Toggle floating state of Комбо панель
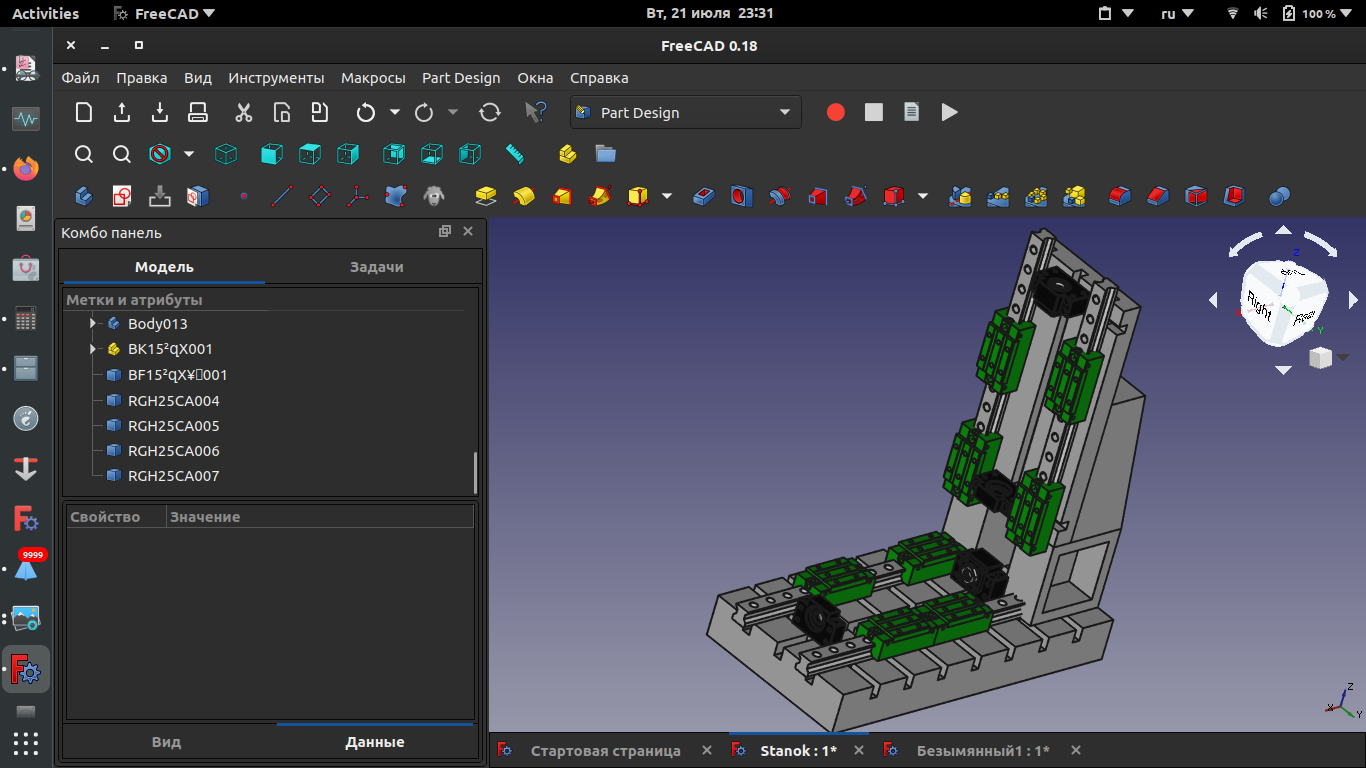 tap(445, 232)
